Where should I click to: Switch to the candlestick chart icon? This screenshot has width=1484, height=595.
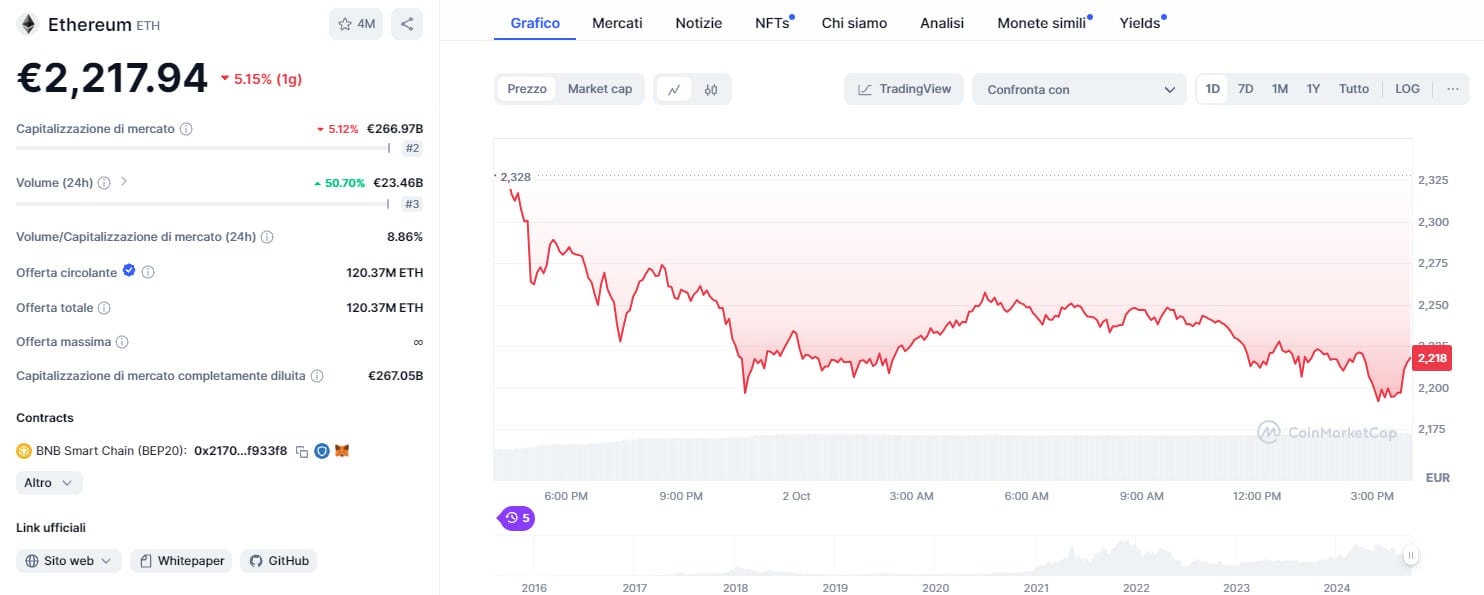click(711, 89)
